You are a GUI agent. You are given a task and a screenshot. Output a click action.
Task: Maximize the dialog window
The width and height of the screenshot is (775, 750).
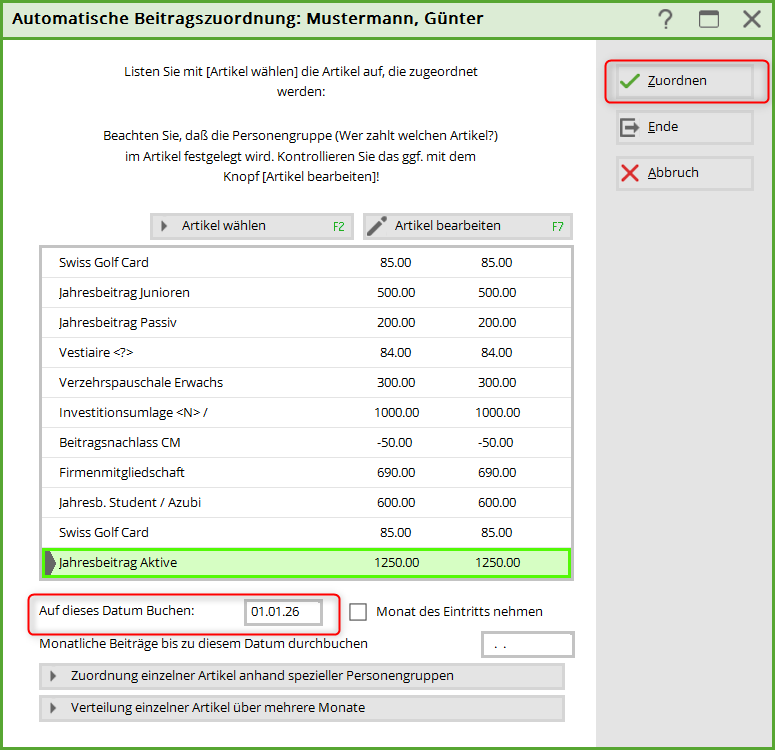click(x=709, y=19)
